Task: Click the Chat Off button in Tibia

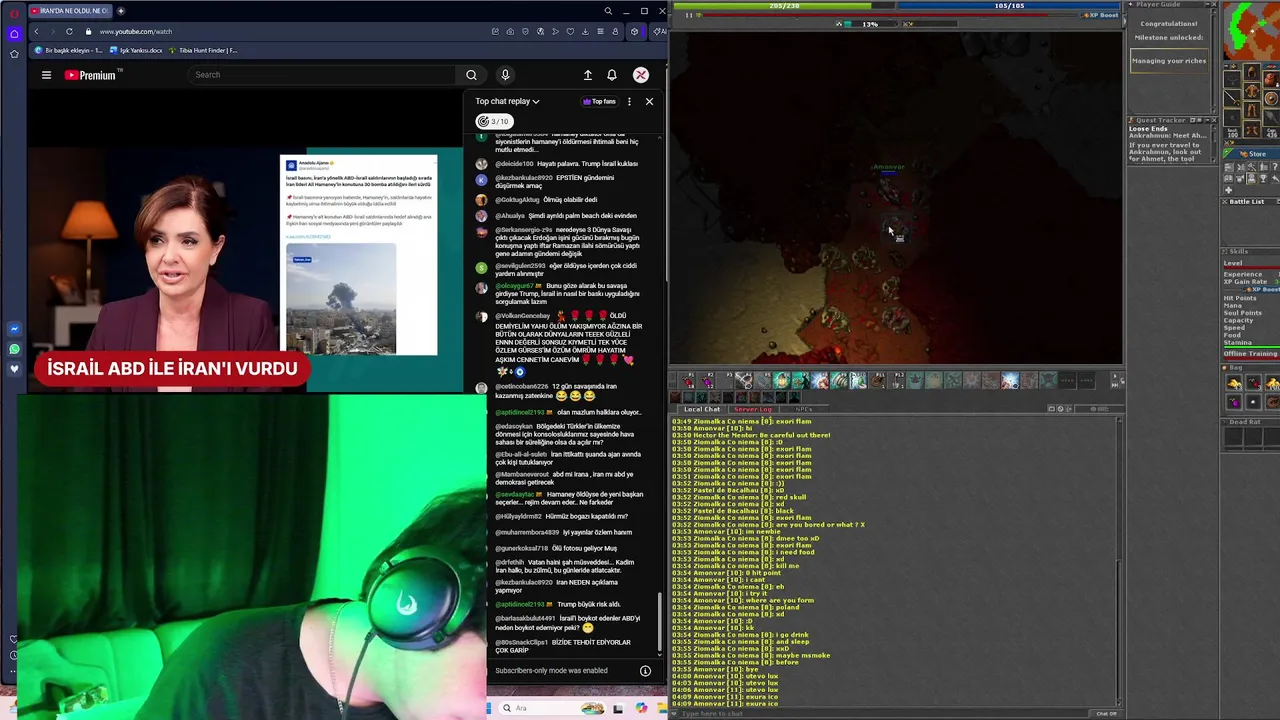Action: (x=1106, y=713)
